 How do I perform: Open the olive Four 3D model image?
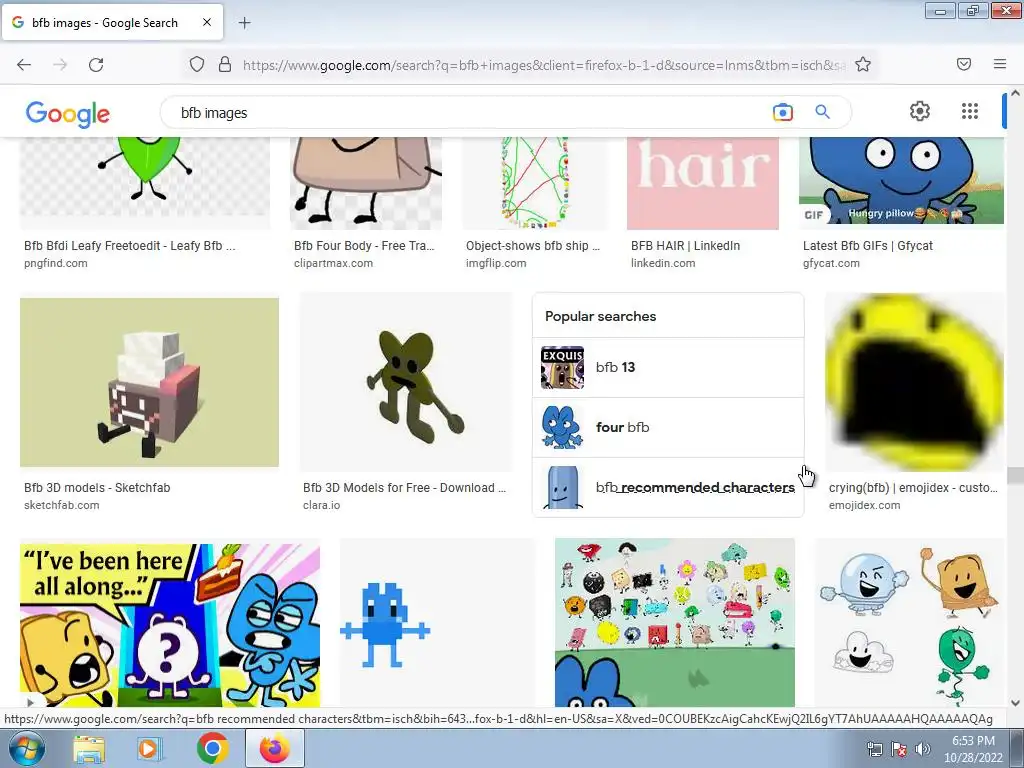(406, 382)
